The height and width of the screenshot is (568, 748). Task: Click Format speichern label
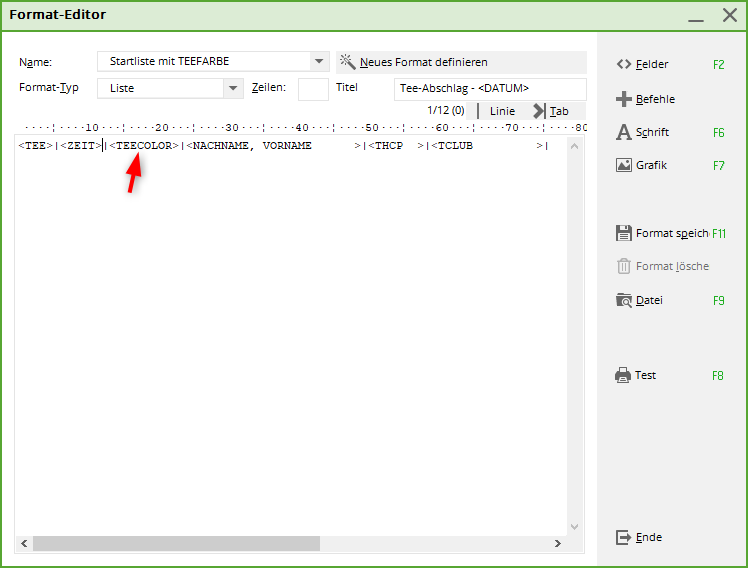(x=672, y=233)
